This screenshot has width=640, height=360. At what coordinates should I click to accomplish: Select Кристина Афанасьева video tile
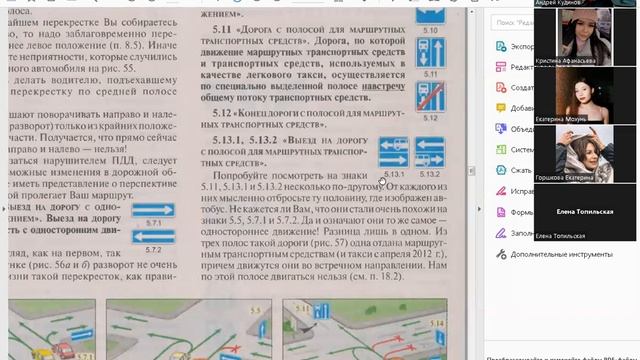tap(584, 37)
